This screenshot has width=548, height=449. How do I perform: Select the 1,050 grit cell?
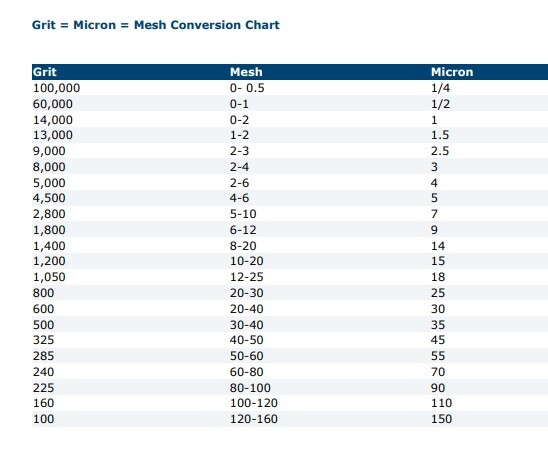tap(49, 277)
